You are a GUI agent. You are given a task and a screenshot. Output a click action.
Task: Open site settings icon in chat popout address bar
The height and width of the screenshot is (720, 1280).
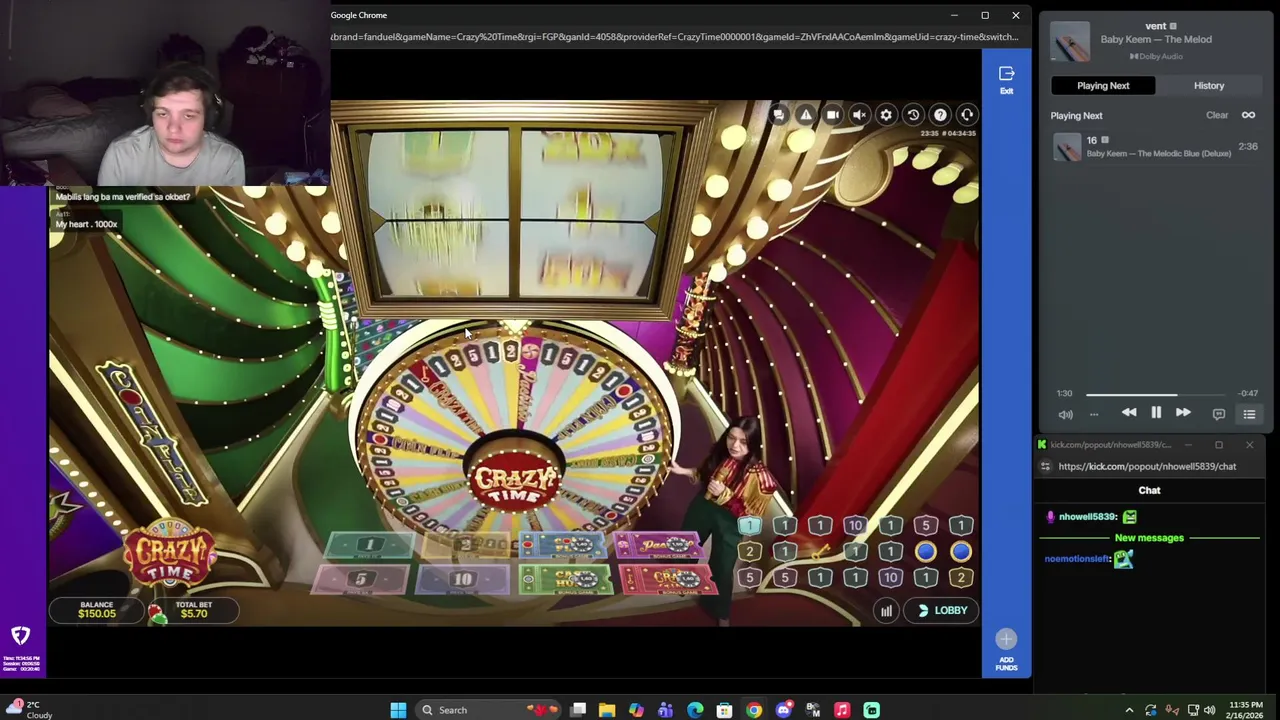point(1045,466)
